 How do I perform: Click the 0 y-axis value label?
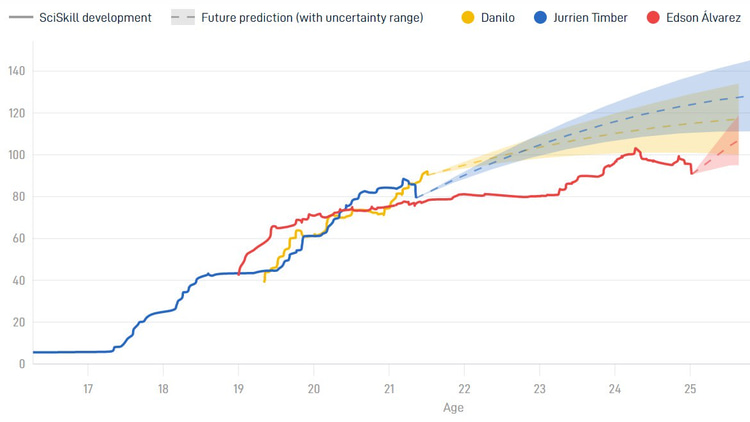[x=22, y=364]
